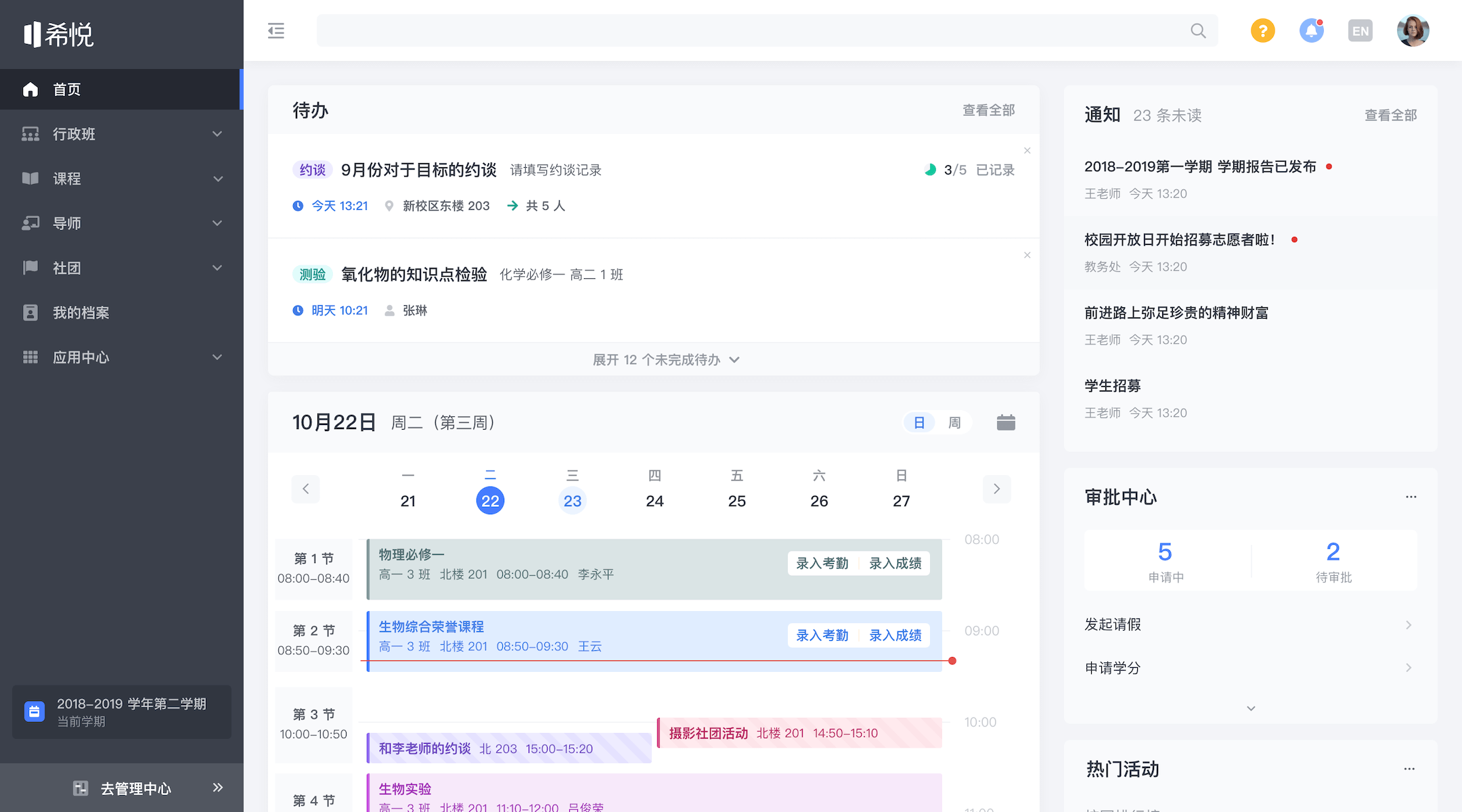
Task: Open the 审批中心 more options ellipsis
Action: [x=1411, y=497]
